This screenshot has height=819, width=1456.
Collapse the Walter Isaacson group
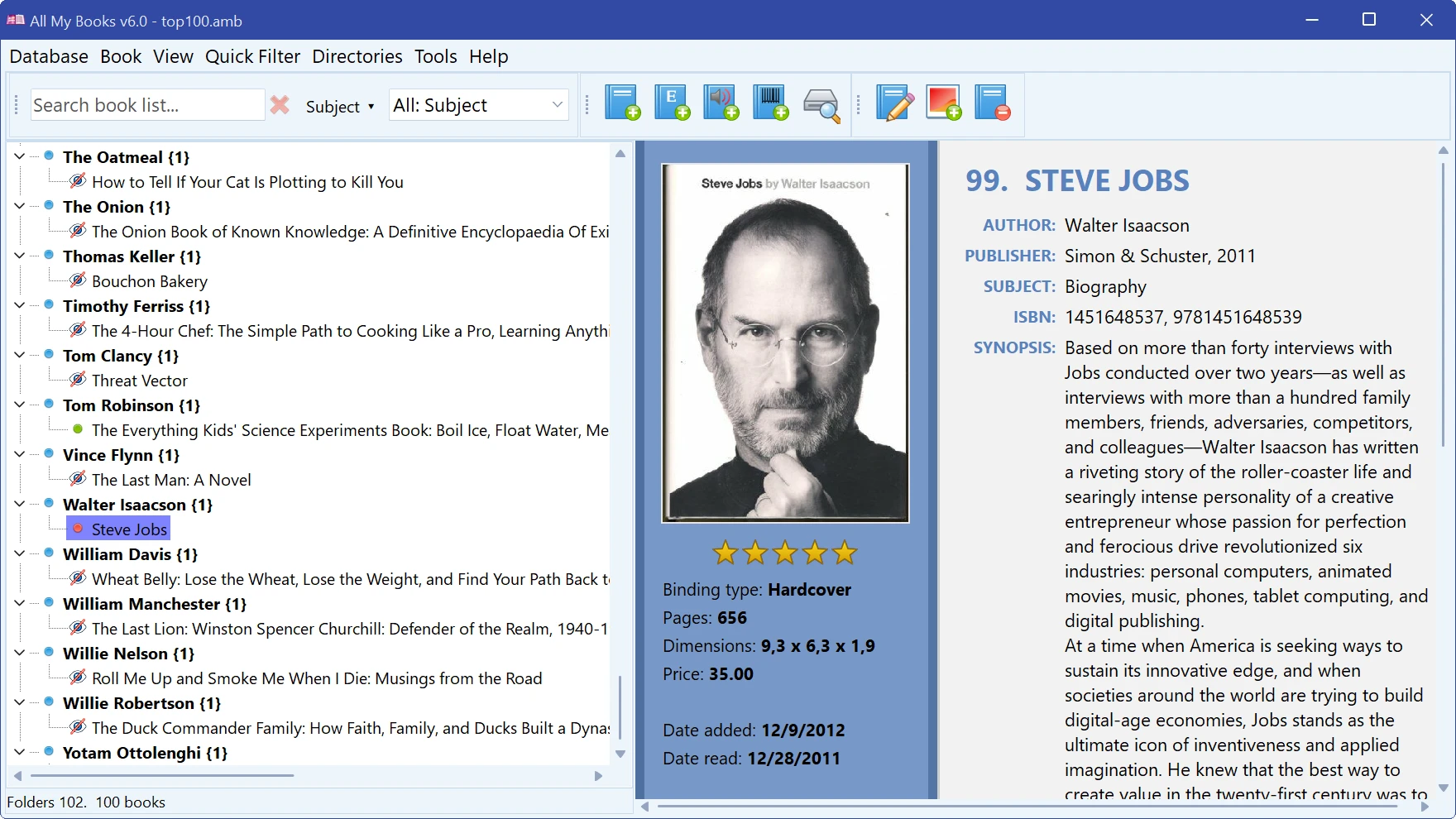[19, 504]
